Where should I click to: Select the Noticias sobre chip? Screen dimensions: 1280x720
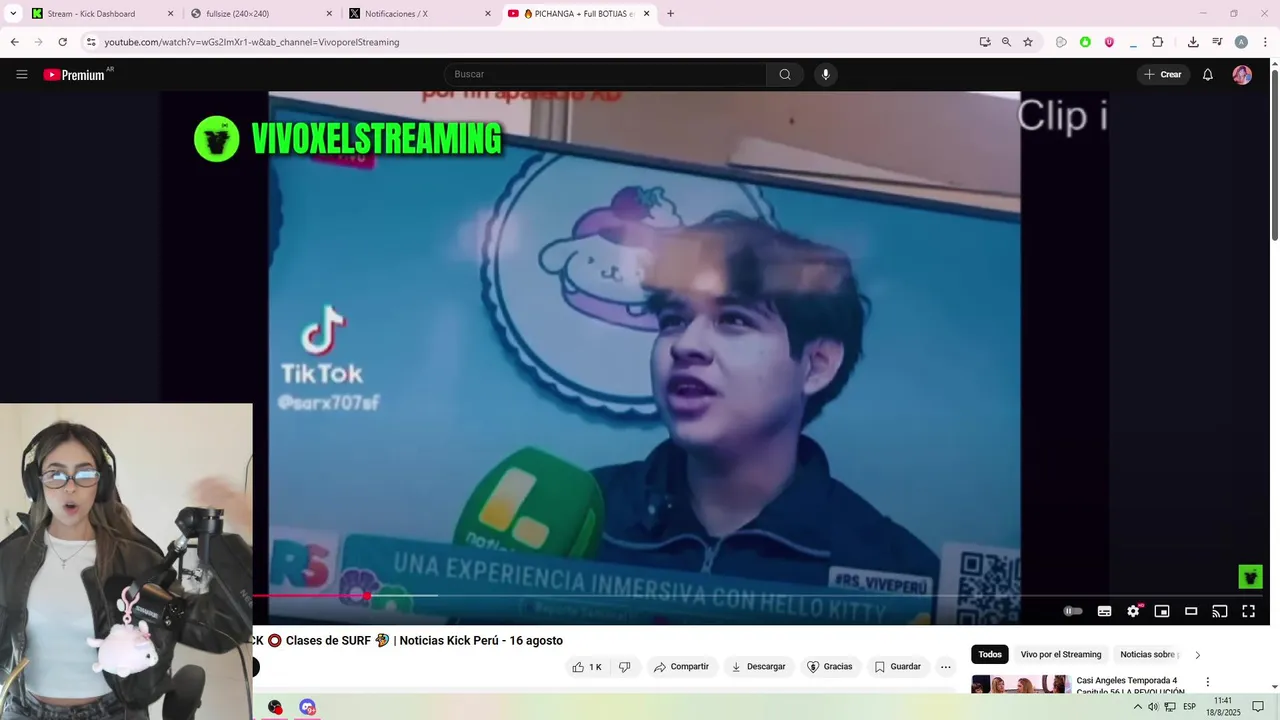pyautogui.click(x=1150, y=655)
